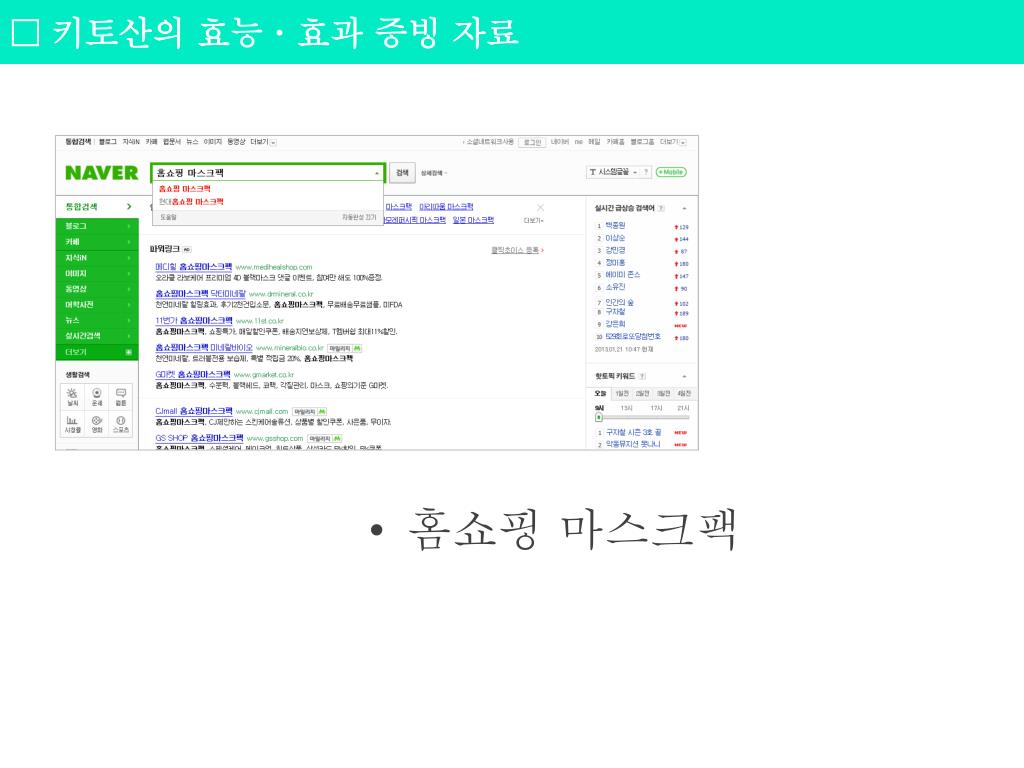Open 홈쇼핑마스크팩 미네랄바이오 link
The image size is (1024, 768).
click(x=204, y=348)
